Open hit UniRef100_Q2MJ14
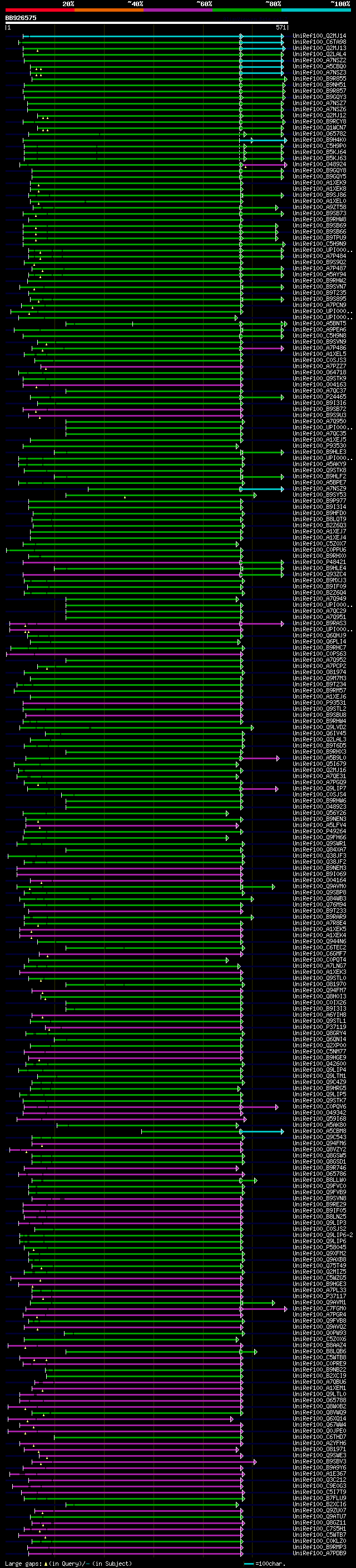 (319, 36)
